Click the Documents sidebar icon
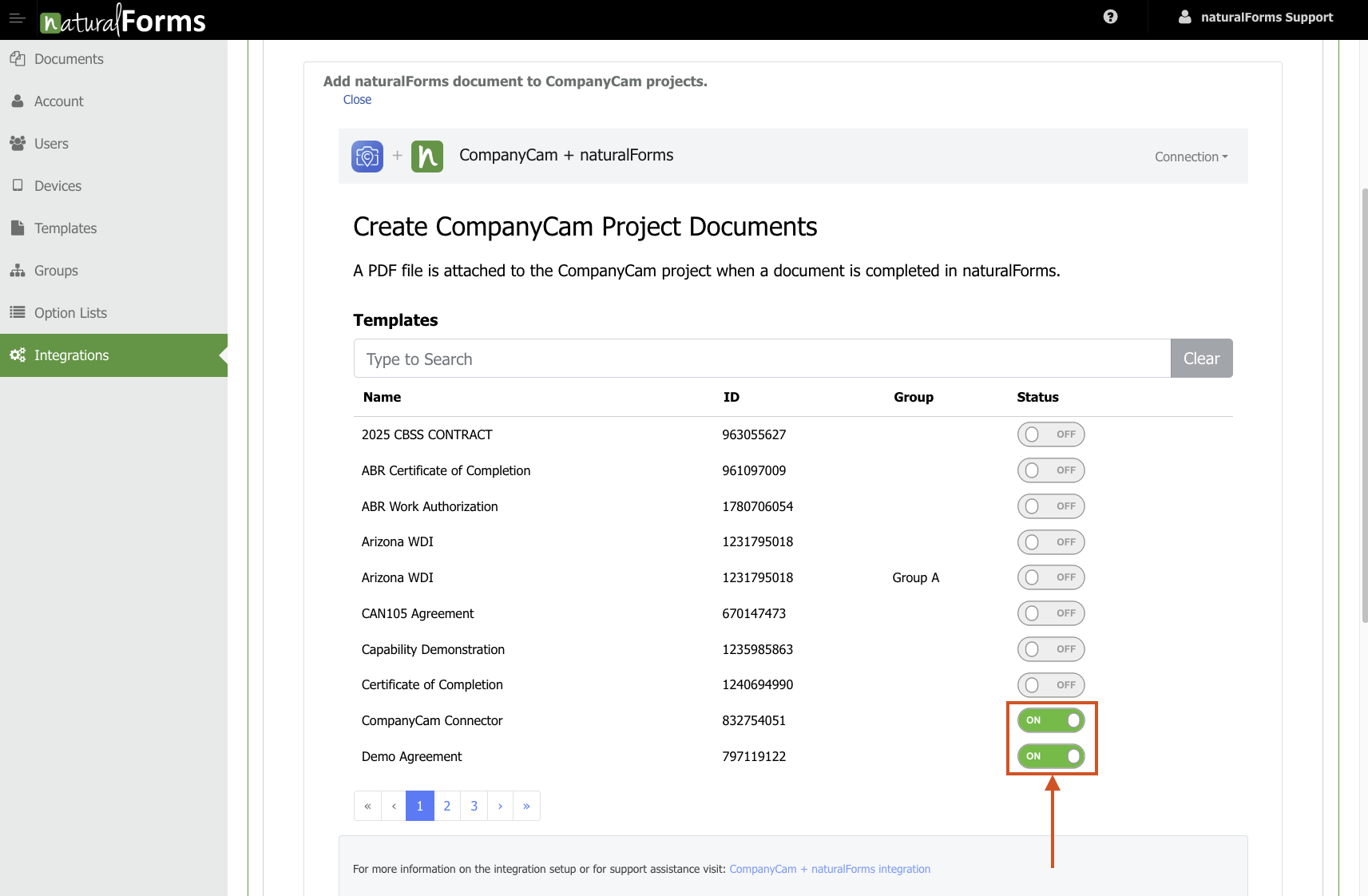The height and width of the screenshot is (896, 1368). 18,58
